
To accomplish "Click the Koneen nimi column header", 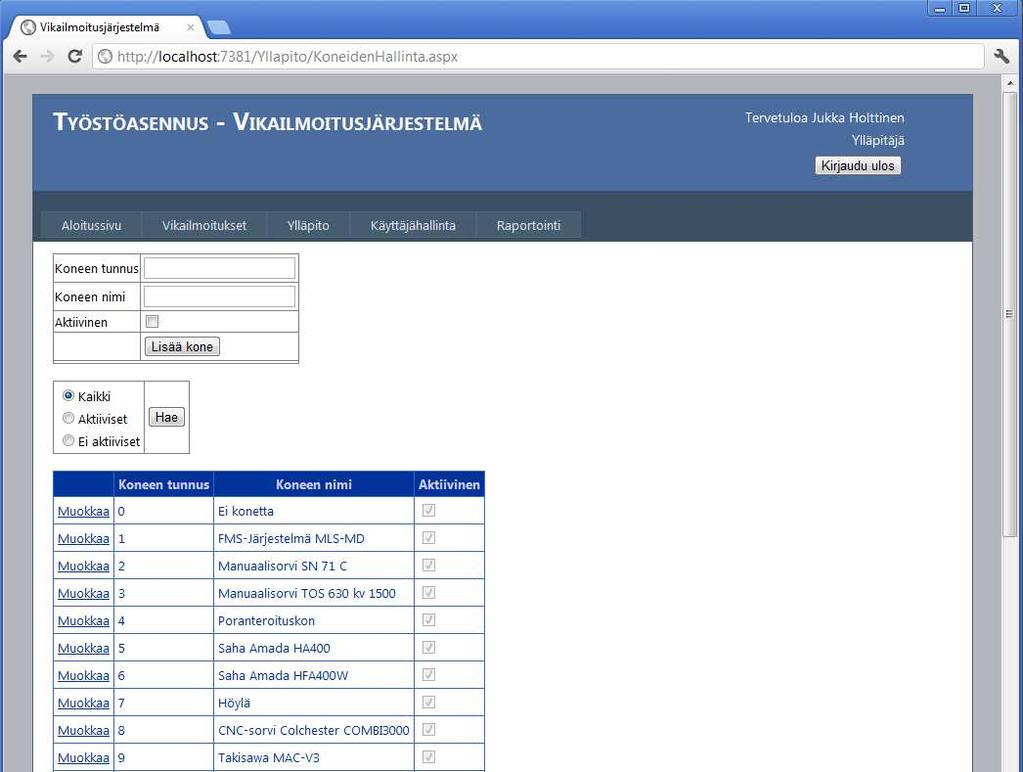I will click(314, 485).
